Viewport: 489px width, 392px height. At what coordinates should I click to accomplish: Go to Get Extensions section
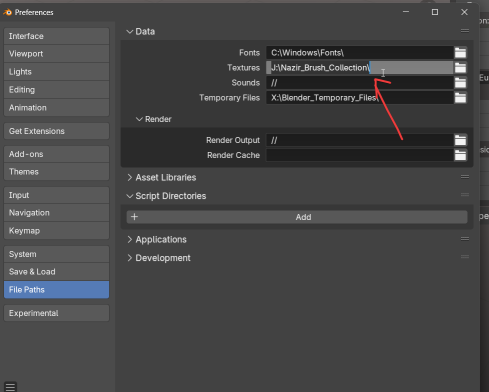[x=56, y=131]
